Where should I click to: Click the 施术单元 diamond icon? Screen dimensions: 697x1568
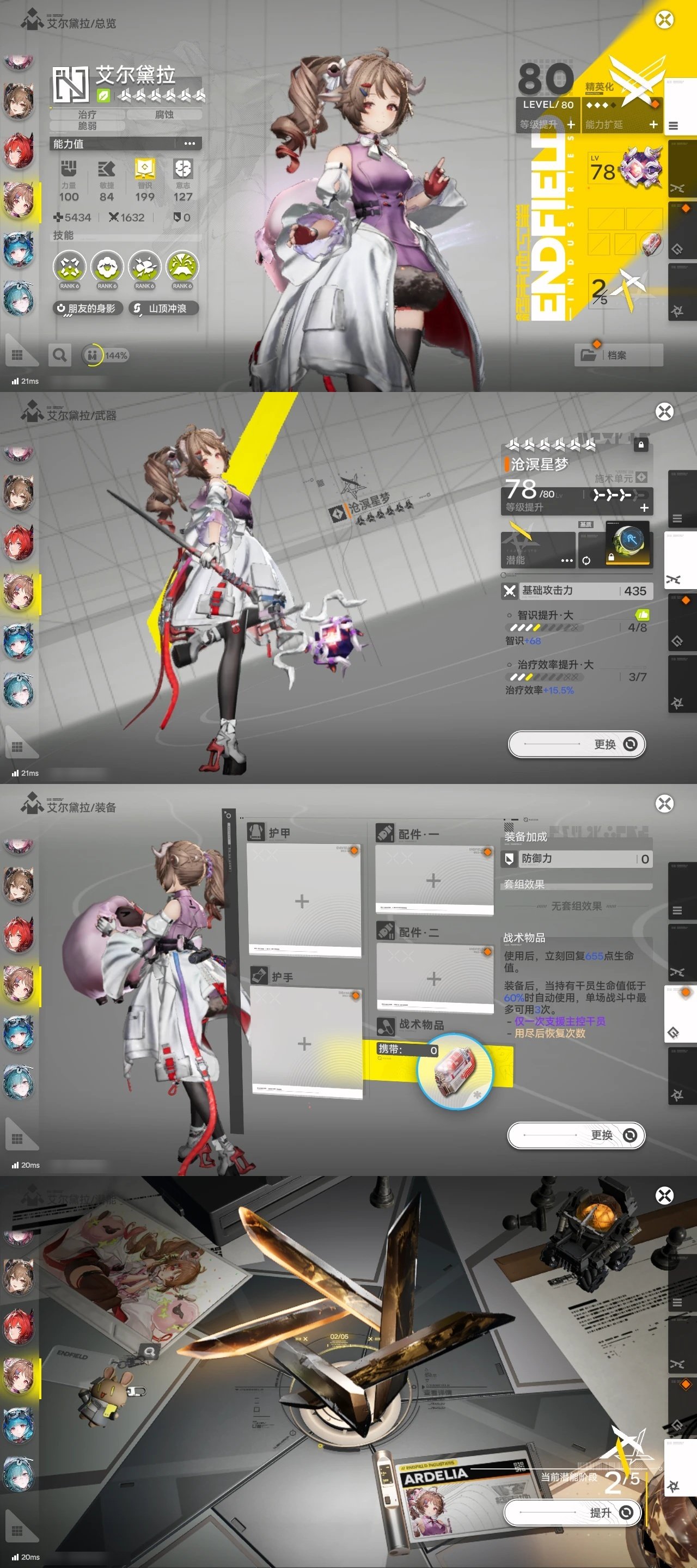(x=641, y=478)
